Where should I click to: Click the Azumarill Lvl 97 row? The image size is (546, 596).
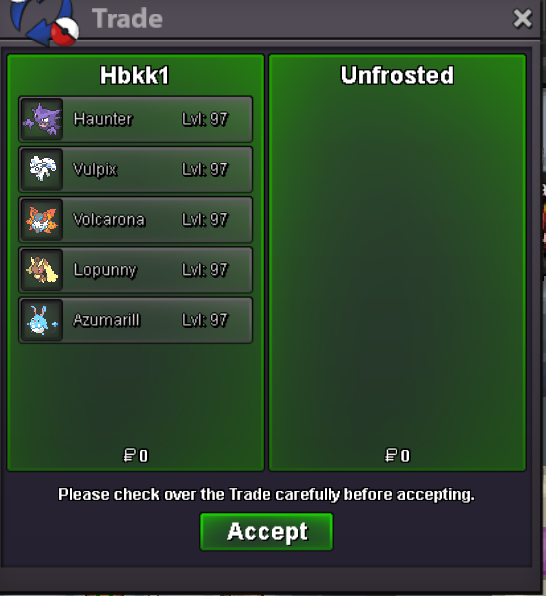135,320
